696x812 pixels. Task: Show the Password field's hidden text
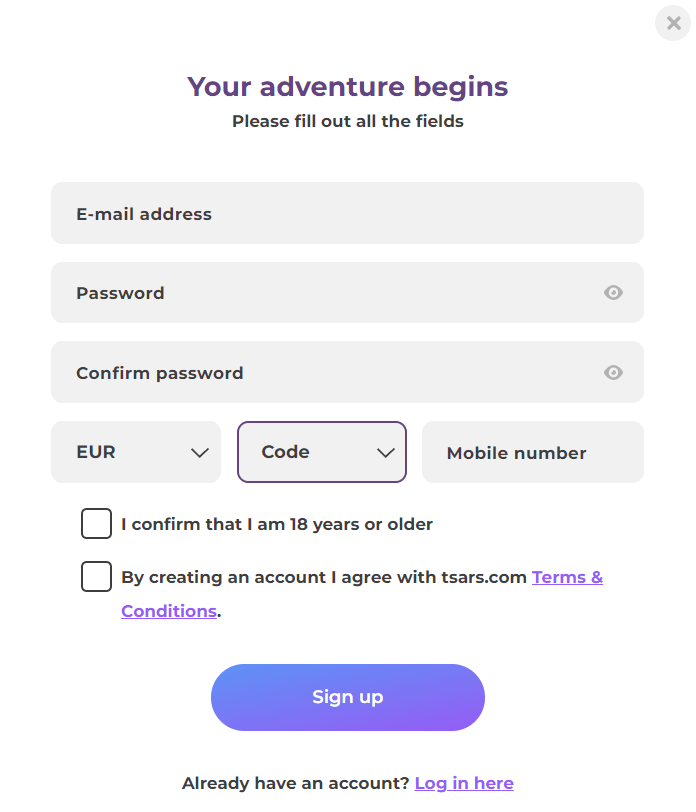[x=613, y=293]
